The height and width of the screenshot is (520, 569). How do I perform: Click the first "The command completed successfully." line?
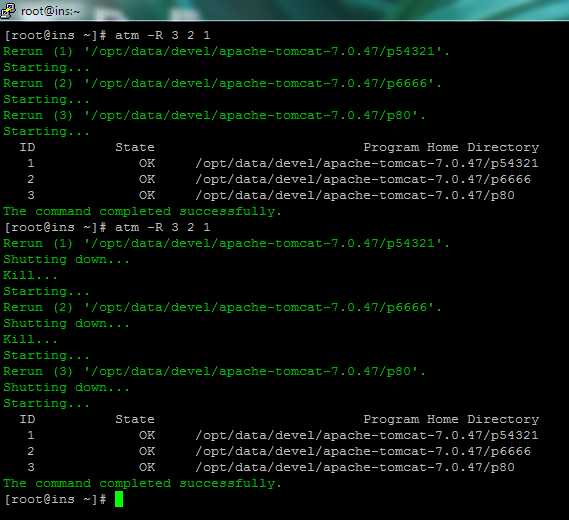click(142, 211)
